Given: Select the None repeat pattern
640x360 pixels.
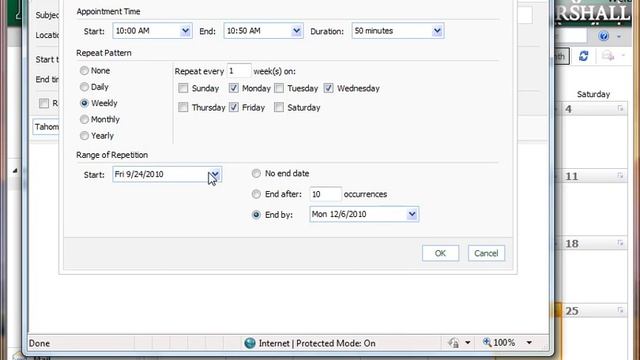Looking at the screenshot, I should 84,71.
